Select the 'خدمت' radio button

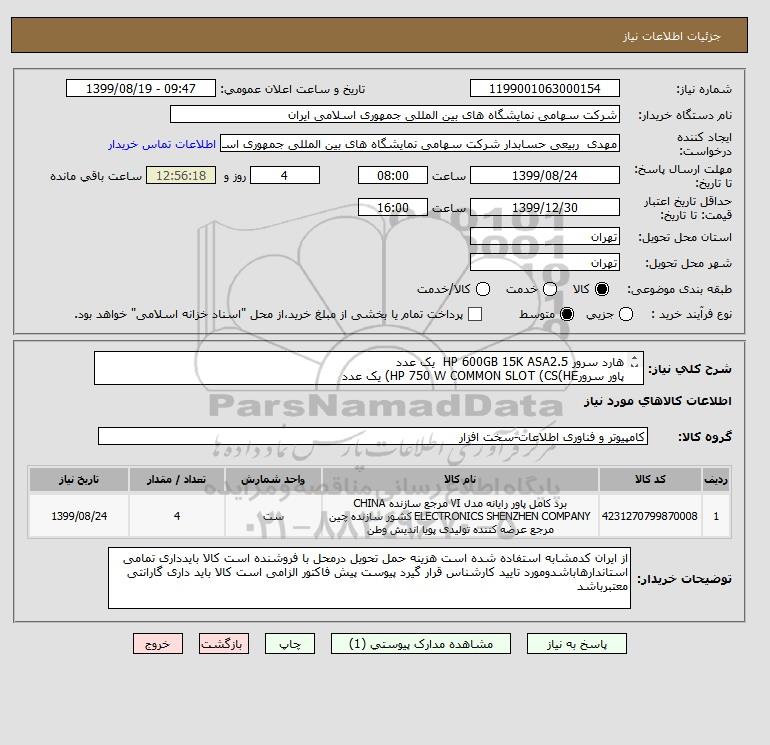[x=550, y=289]
